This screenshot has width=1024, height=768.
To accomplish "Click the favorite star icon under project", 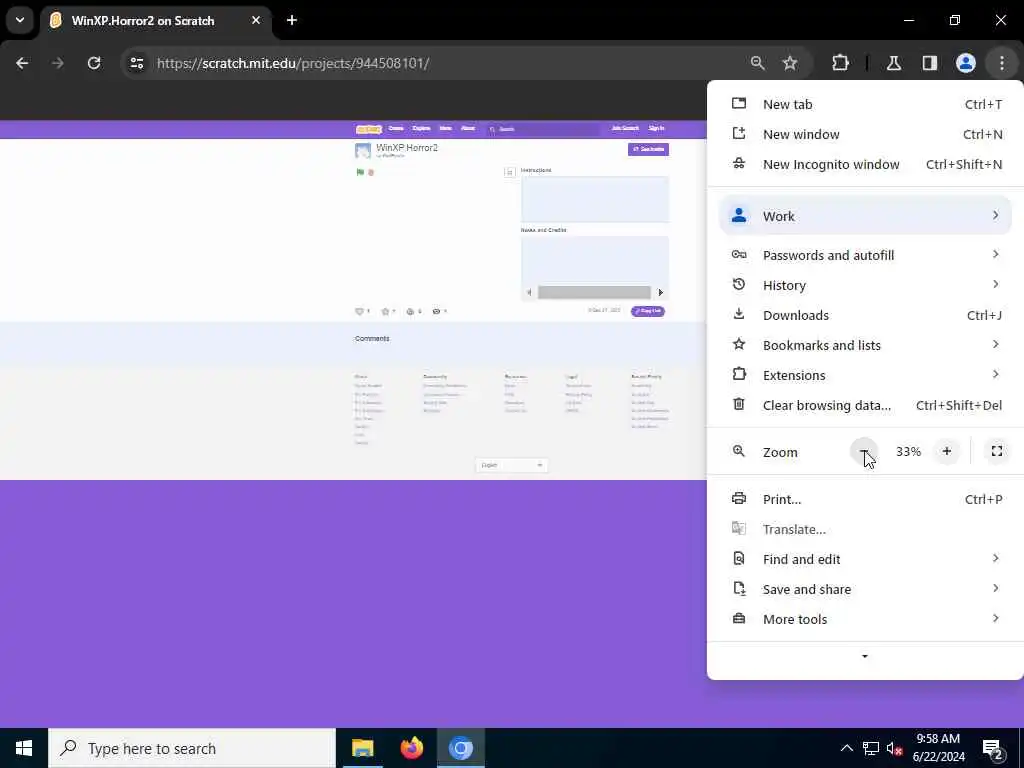I will coord(385,312).
